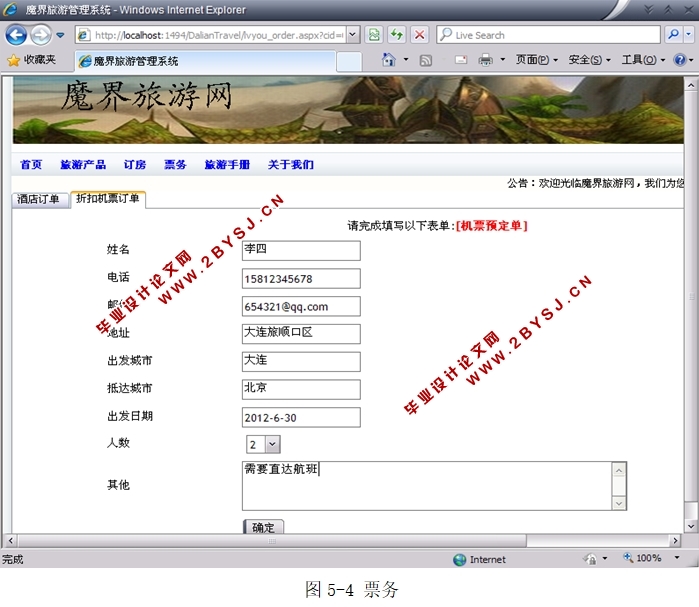Click the red Stop loading icon
This screenshot has width=699, height=607.
(419, 35)
